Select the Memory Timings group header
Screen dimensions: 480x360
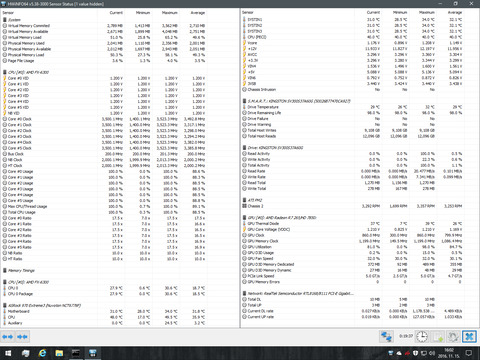point(19,271)
